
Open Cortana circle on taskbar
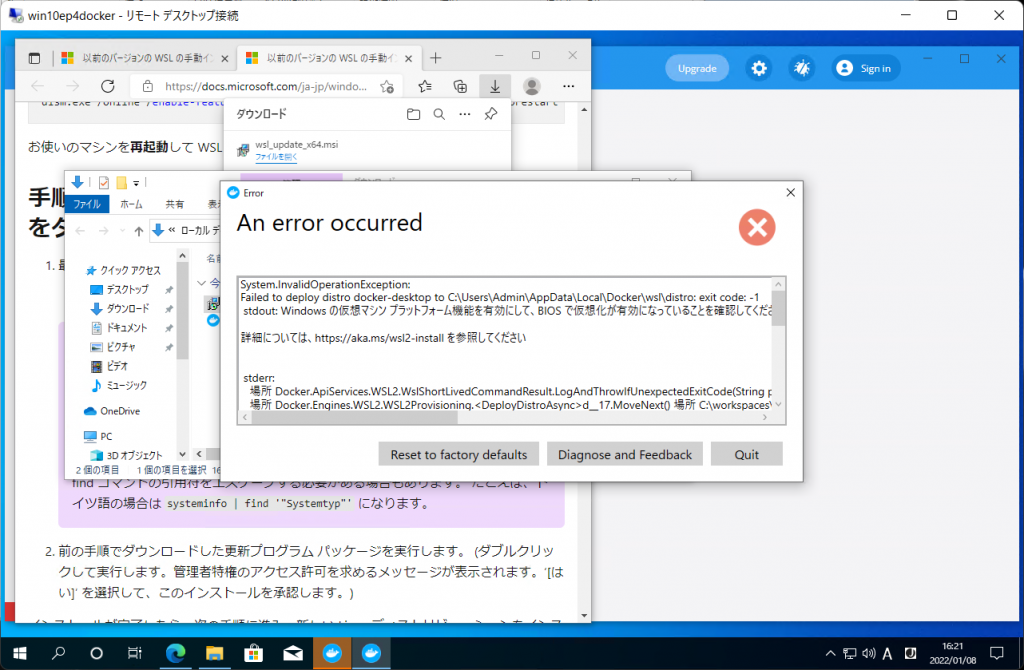pyautogui.click(x=97, y=653)
